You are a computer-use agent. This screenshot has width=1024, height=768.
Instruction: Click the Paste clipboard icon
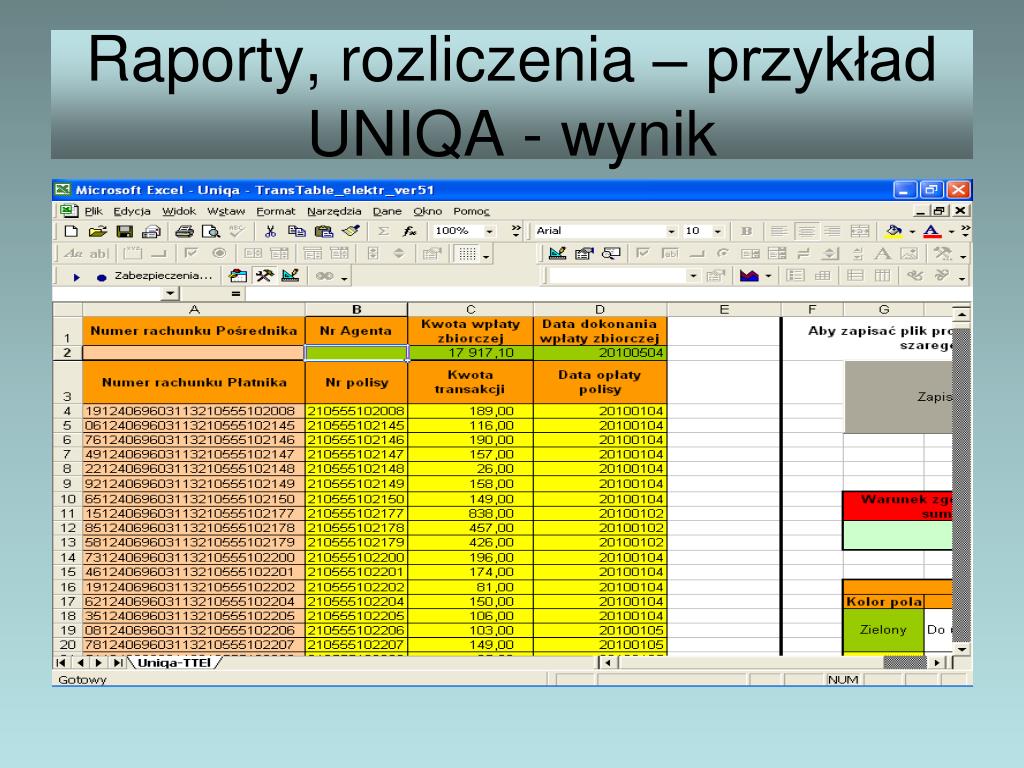[x=324, y=231]
